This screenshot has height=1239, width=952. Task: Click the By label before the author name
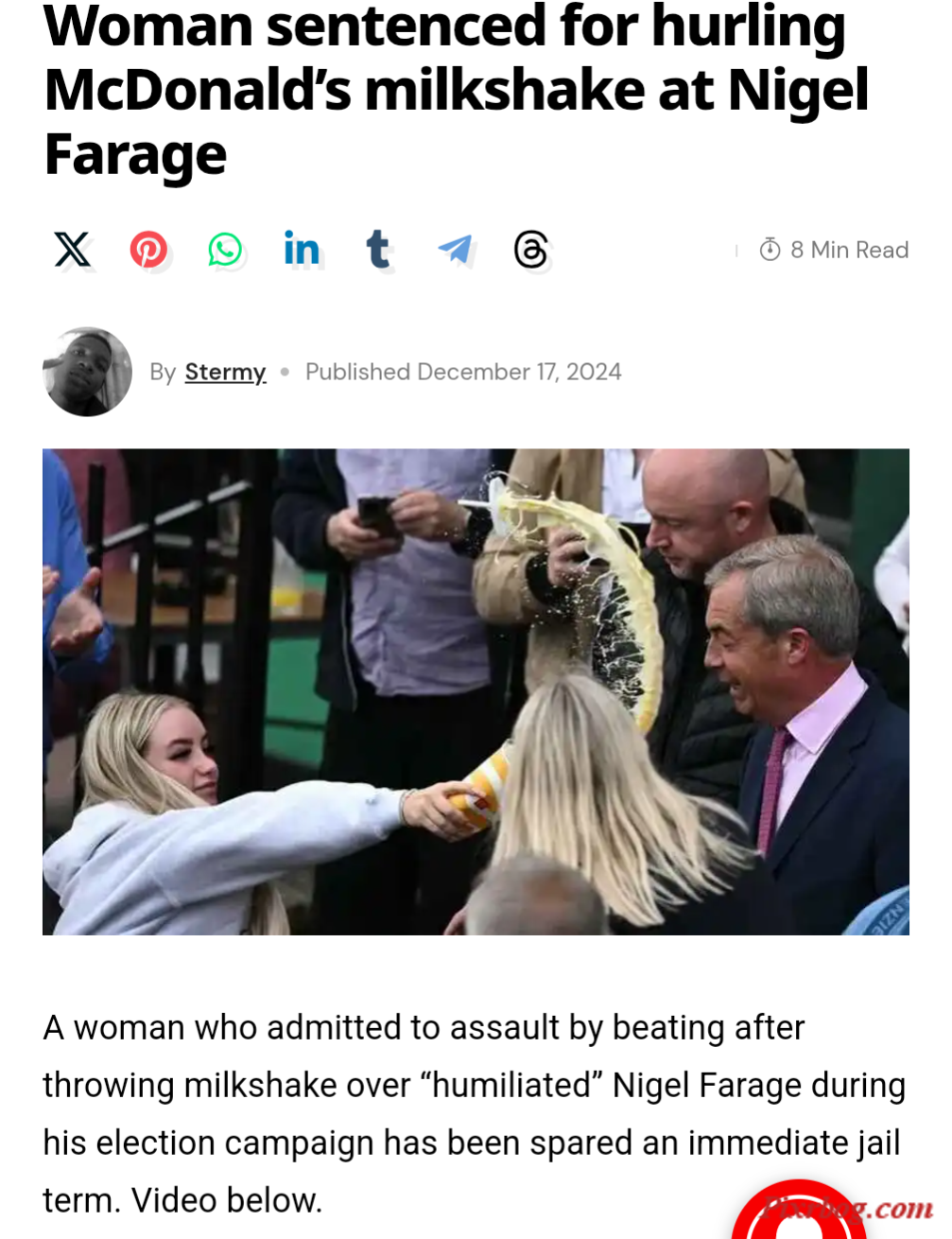(163, 373)
